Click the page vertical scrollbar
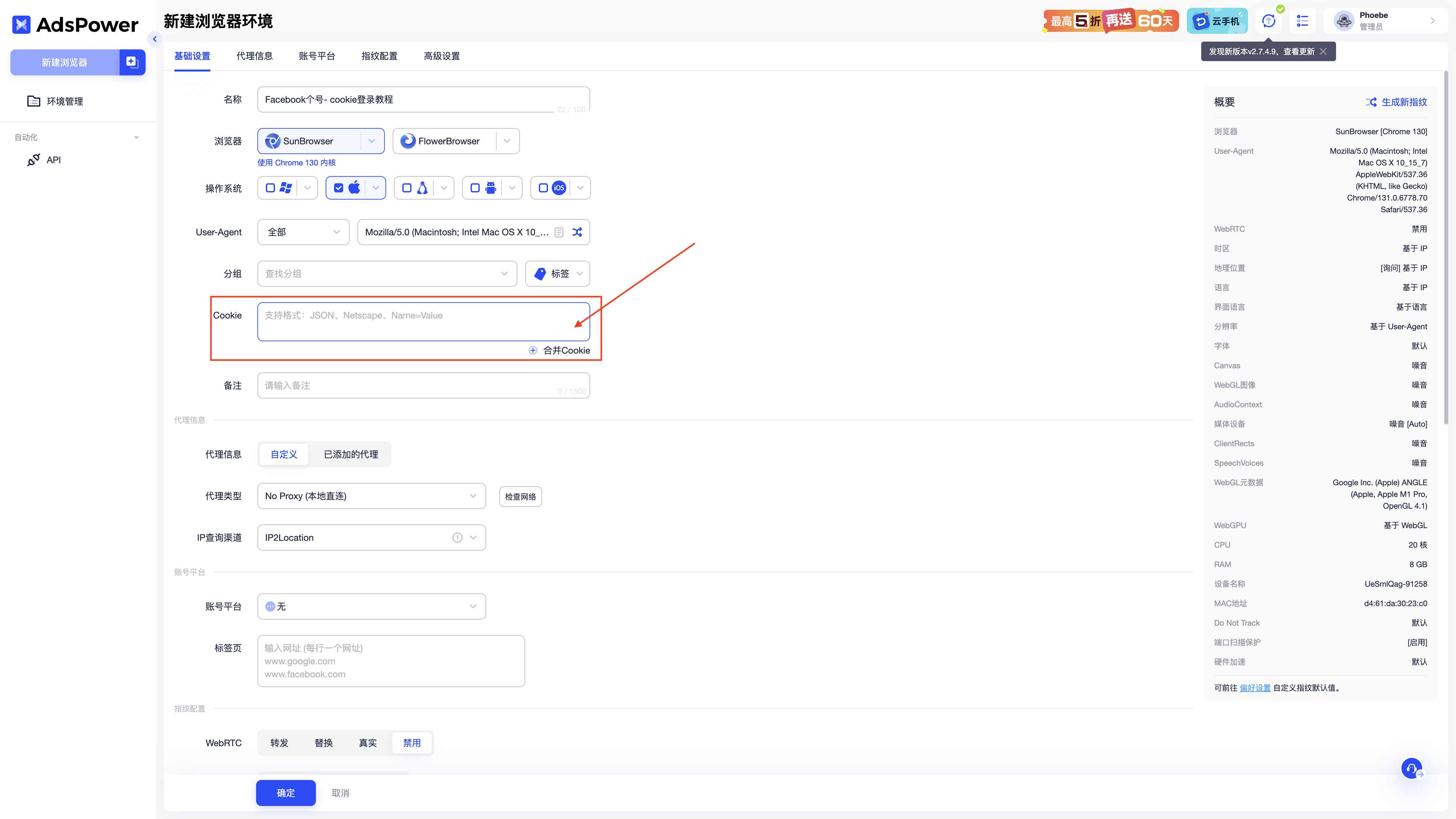1456x819 pixels. coord(1446,248)
